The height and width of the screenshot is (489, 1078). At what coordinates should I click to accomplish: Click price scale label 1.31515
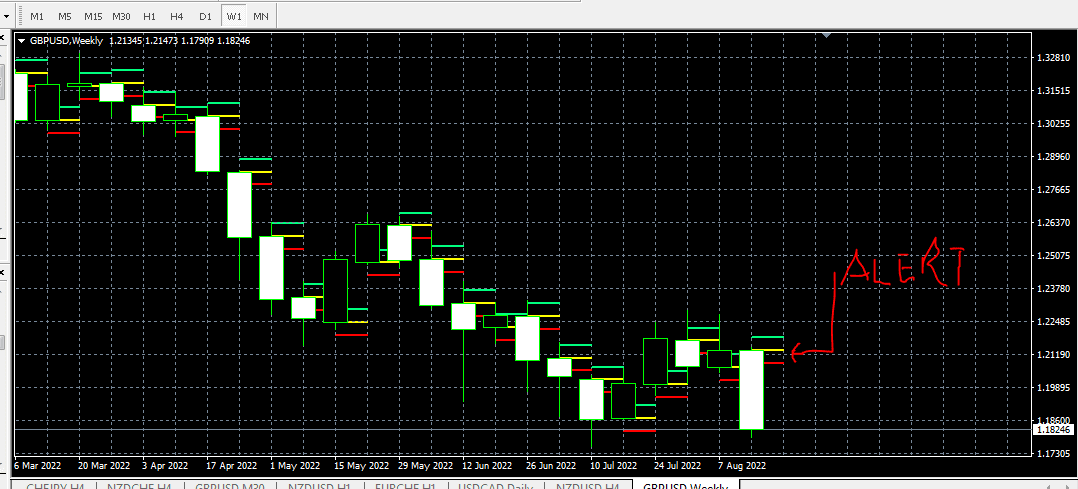click(1053, 91)
